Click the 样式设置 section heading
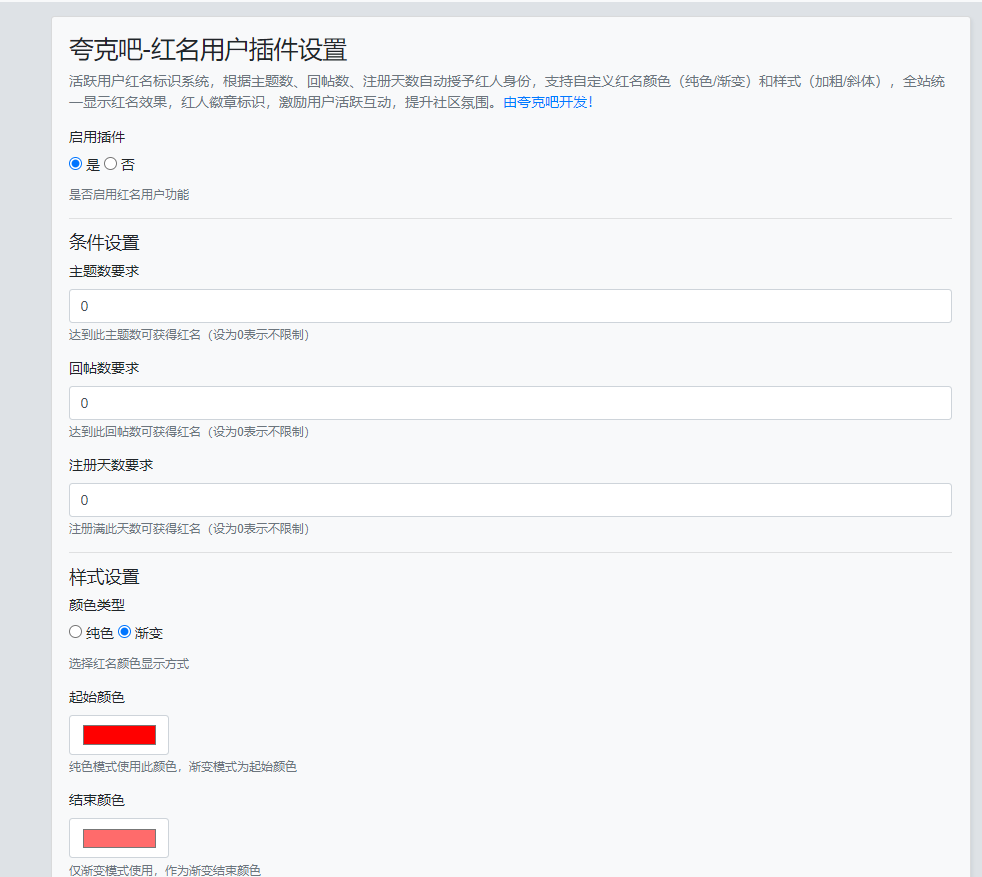The width and height of the screenshot is (982, 877). tap(104, 576)
